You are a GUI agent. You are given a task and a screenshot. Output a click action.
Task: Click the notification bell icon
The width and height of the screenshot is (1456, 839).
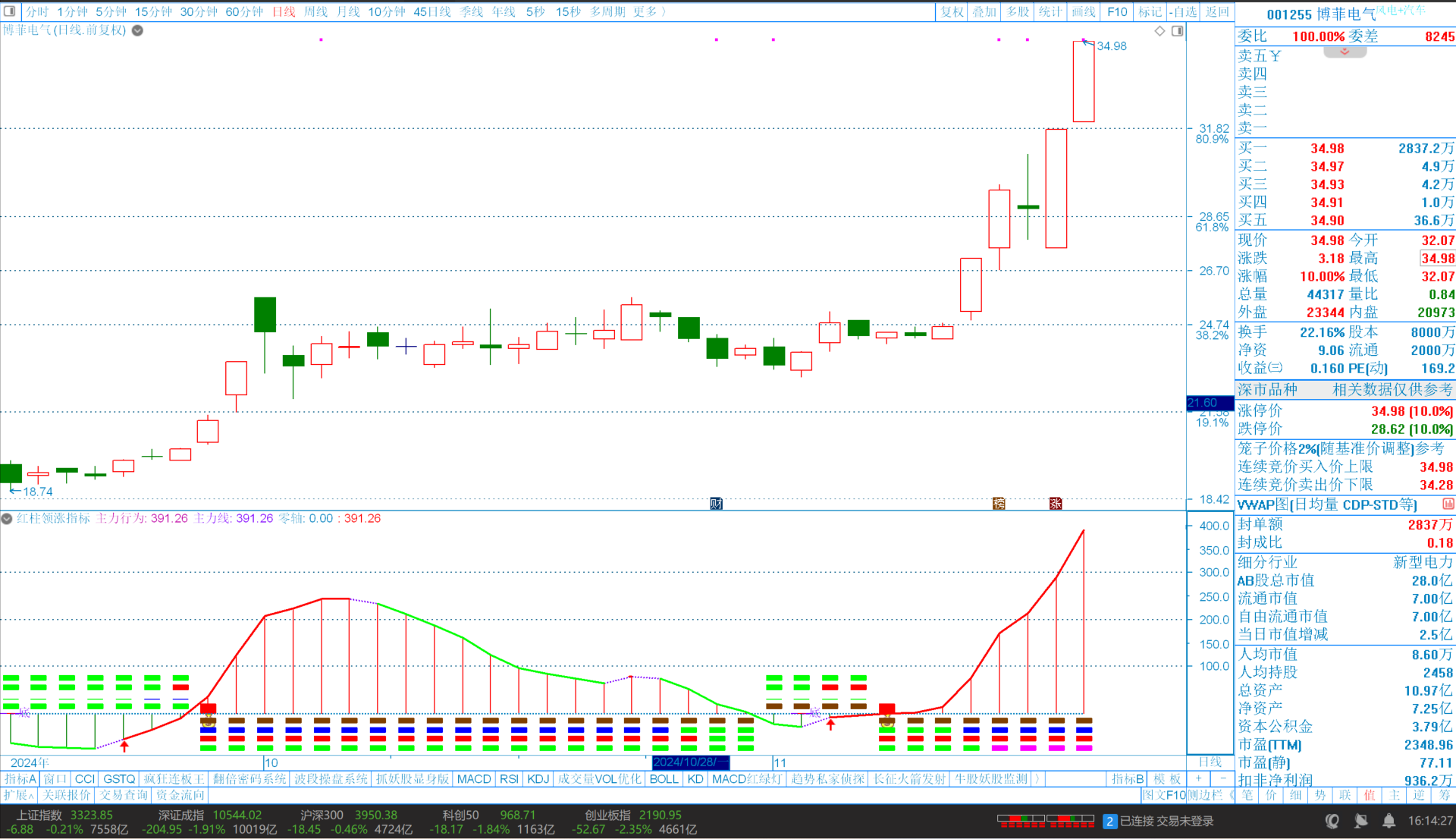[x=1389, y=821]
